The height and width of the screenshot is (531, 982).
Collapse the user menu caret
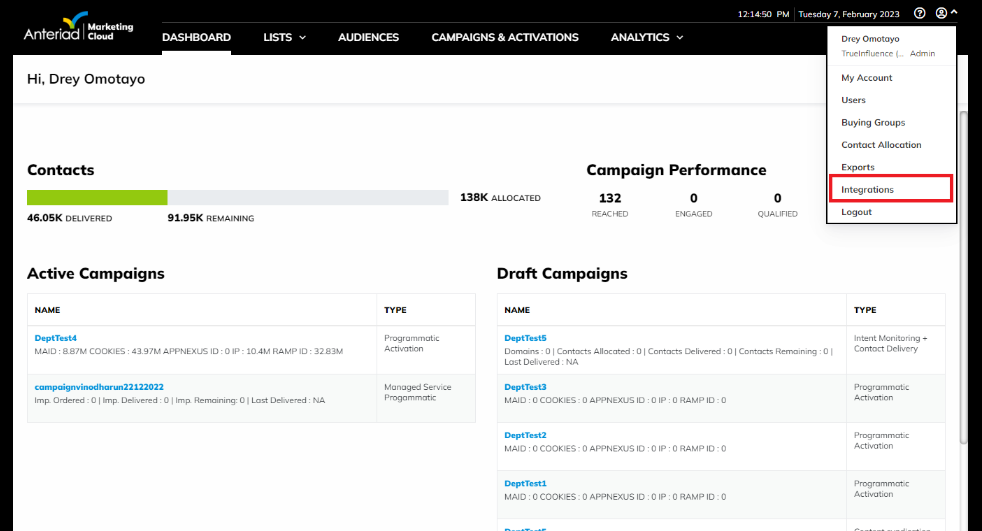pos(954,12)
